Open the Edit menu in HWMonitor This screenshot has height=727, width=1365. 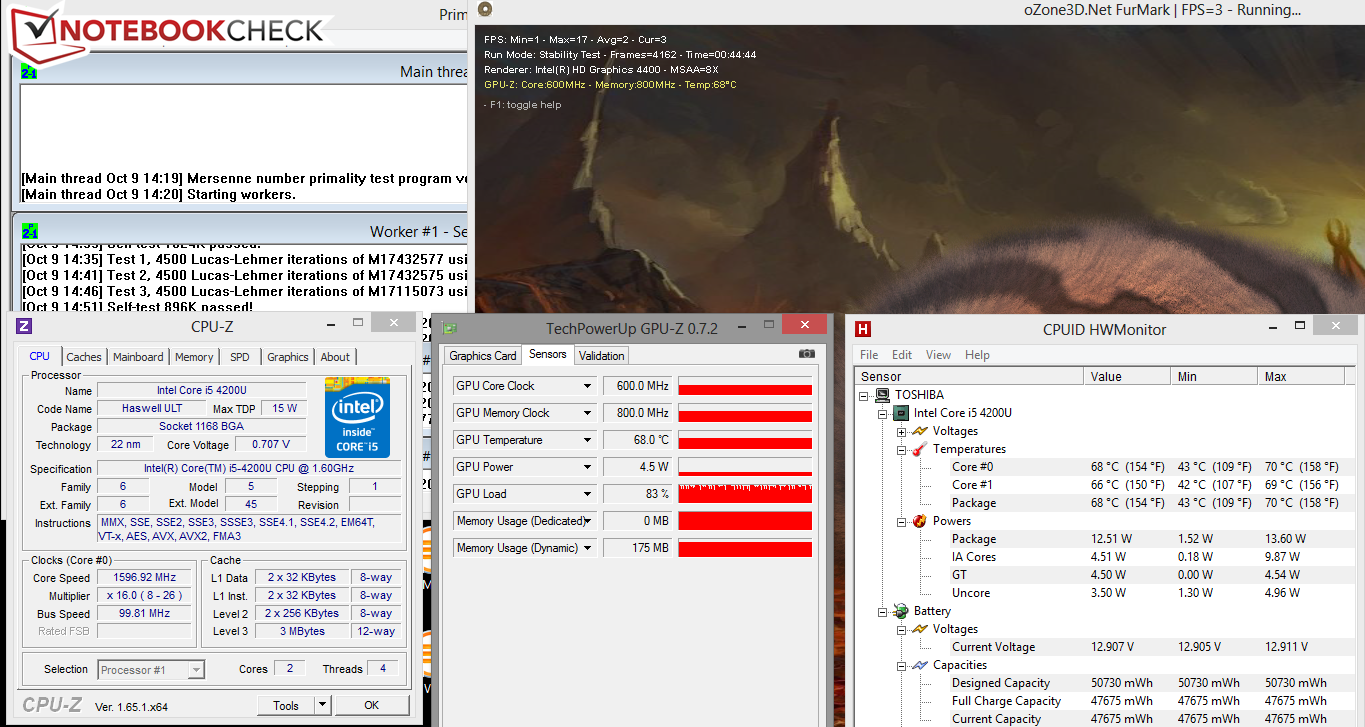pyautogui.click(x=902, y=355)
